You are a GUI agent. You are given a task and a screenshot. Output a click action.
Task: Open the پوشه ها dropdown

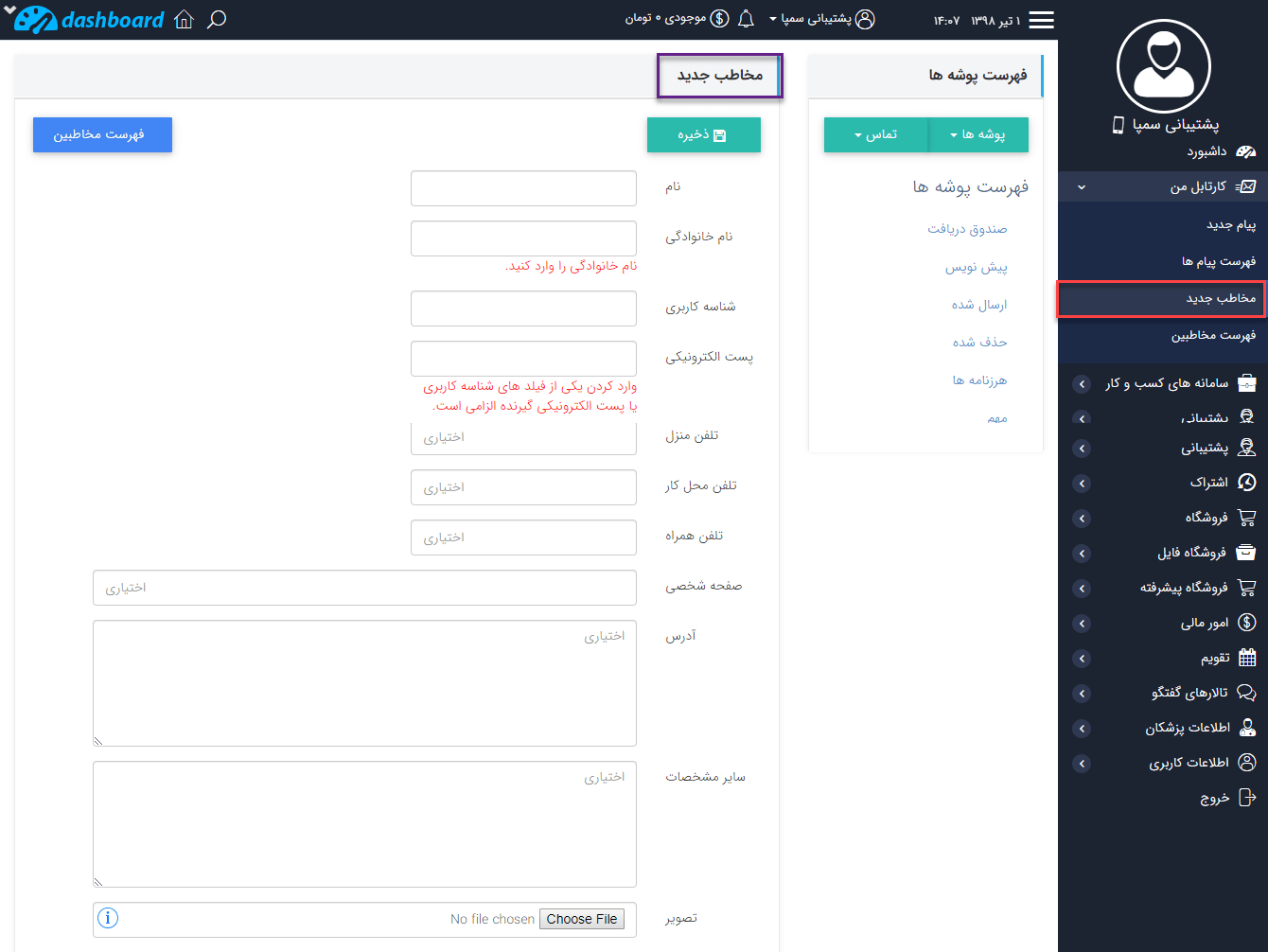click(978, 134)
